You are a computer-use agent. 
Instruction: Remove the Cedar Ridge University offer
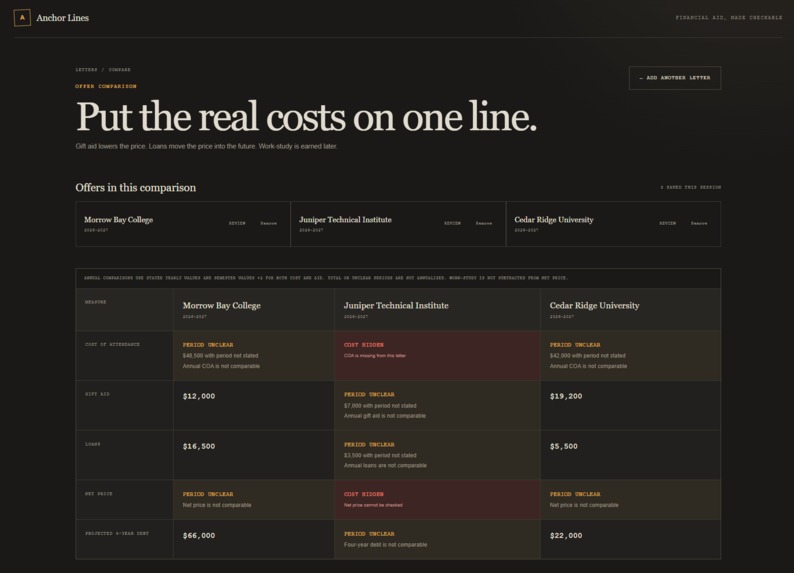tap(699, 223)
